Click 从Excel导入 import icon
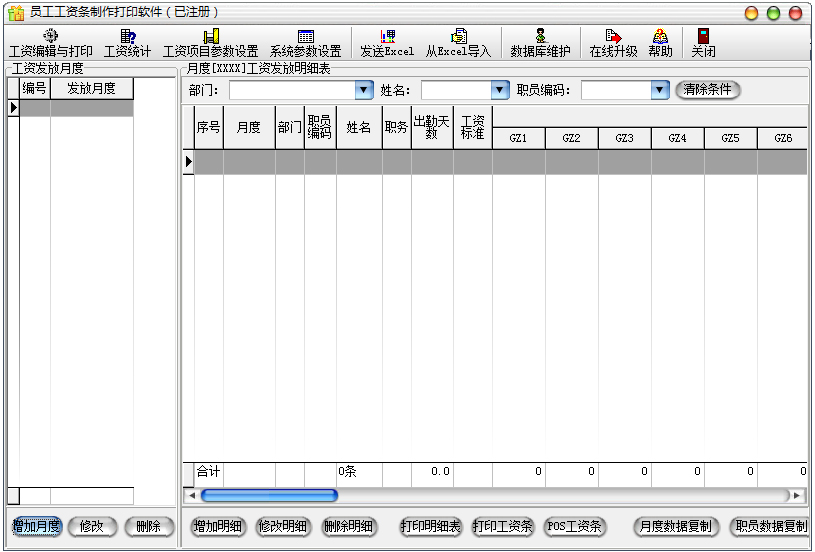The image size is (815, 552). point(458,42)
